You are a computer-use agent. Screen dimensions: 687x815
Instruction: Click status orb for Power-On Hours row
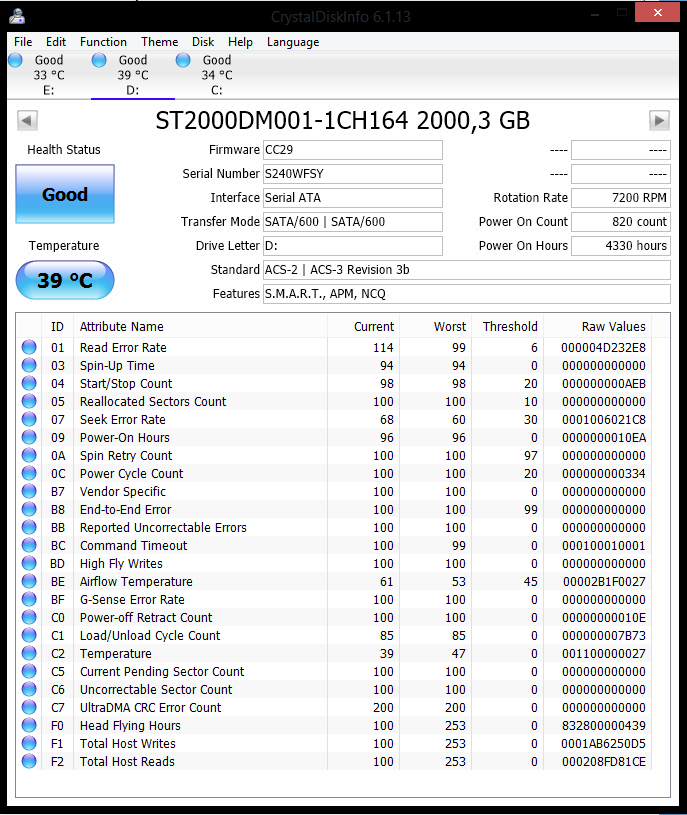tap(29, 437)
